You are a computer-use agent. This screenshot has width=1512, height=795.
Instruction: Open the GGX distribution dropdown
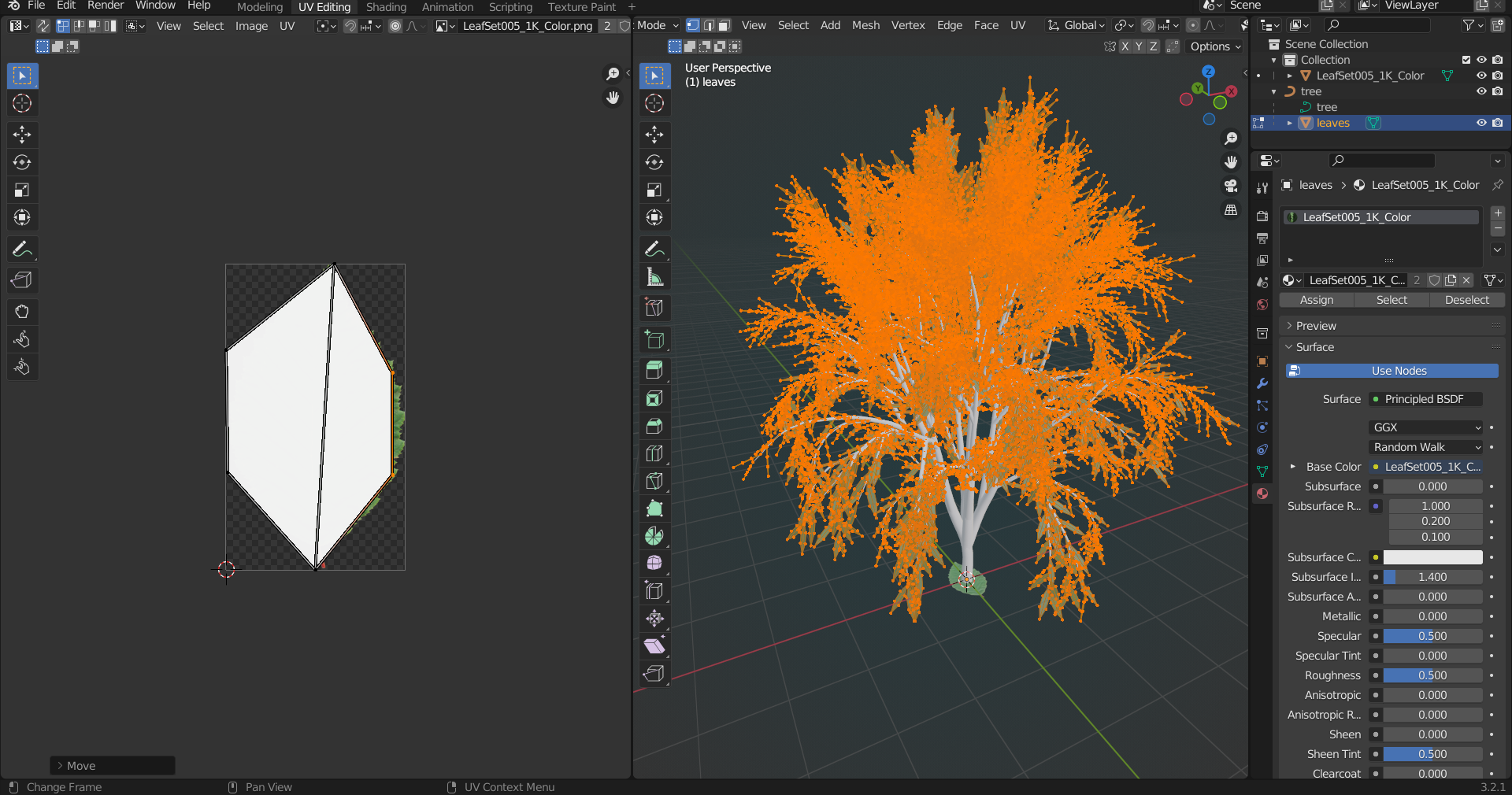click(x=1426, y=427)
